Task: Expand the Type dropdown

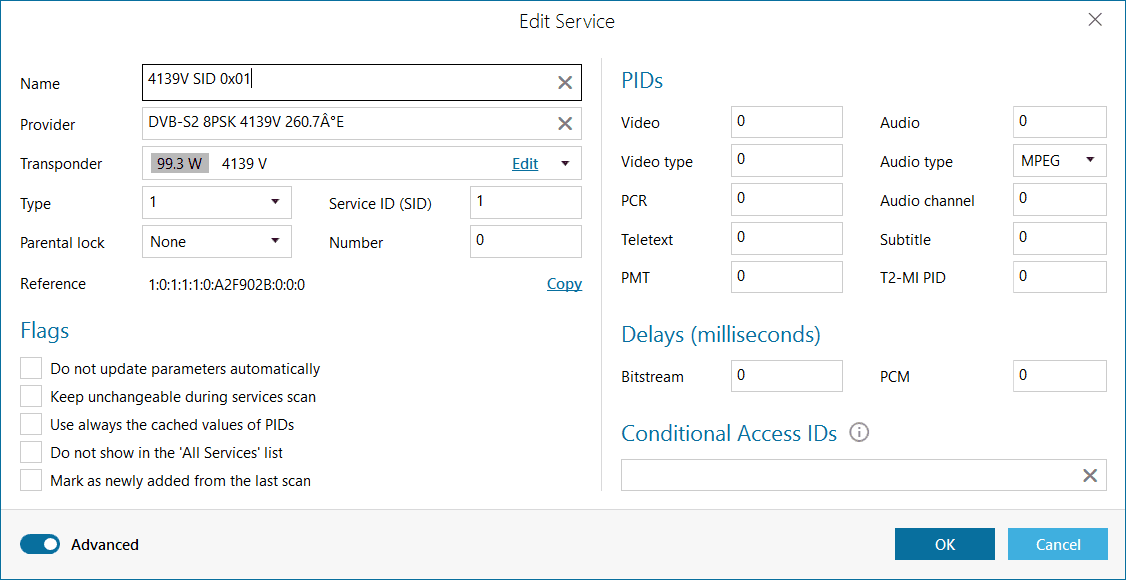Action: point(275,202)
